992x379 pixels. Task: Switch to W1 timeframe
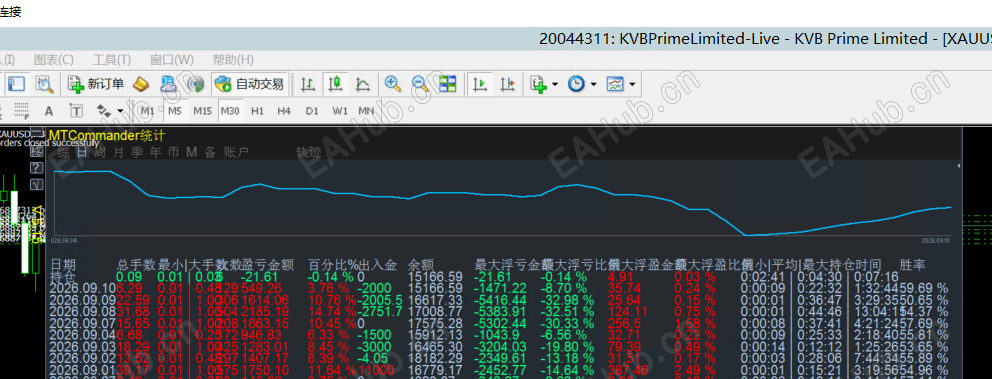(x=340, y=111)
